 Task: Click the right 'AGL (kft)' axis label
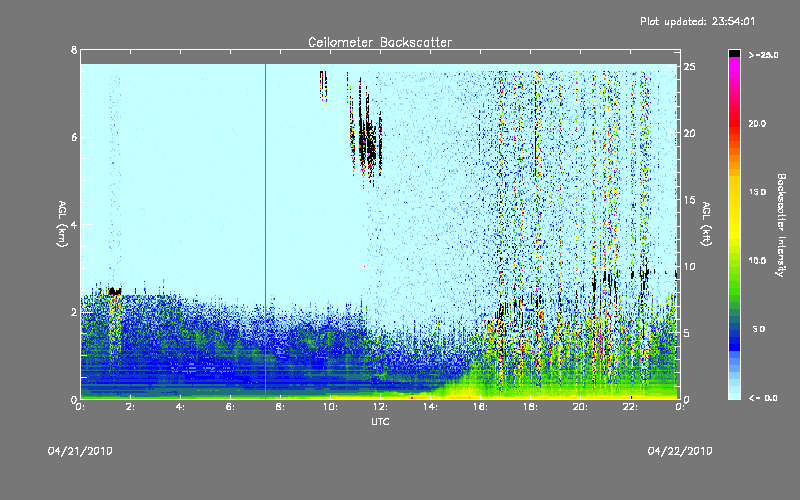706,224
